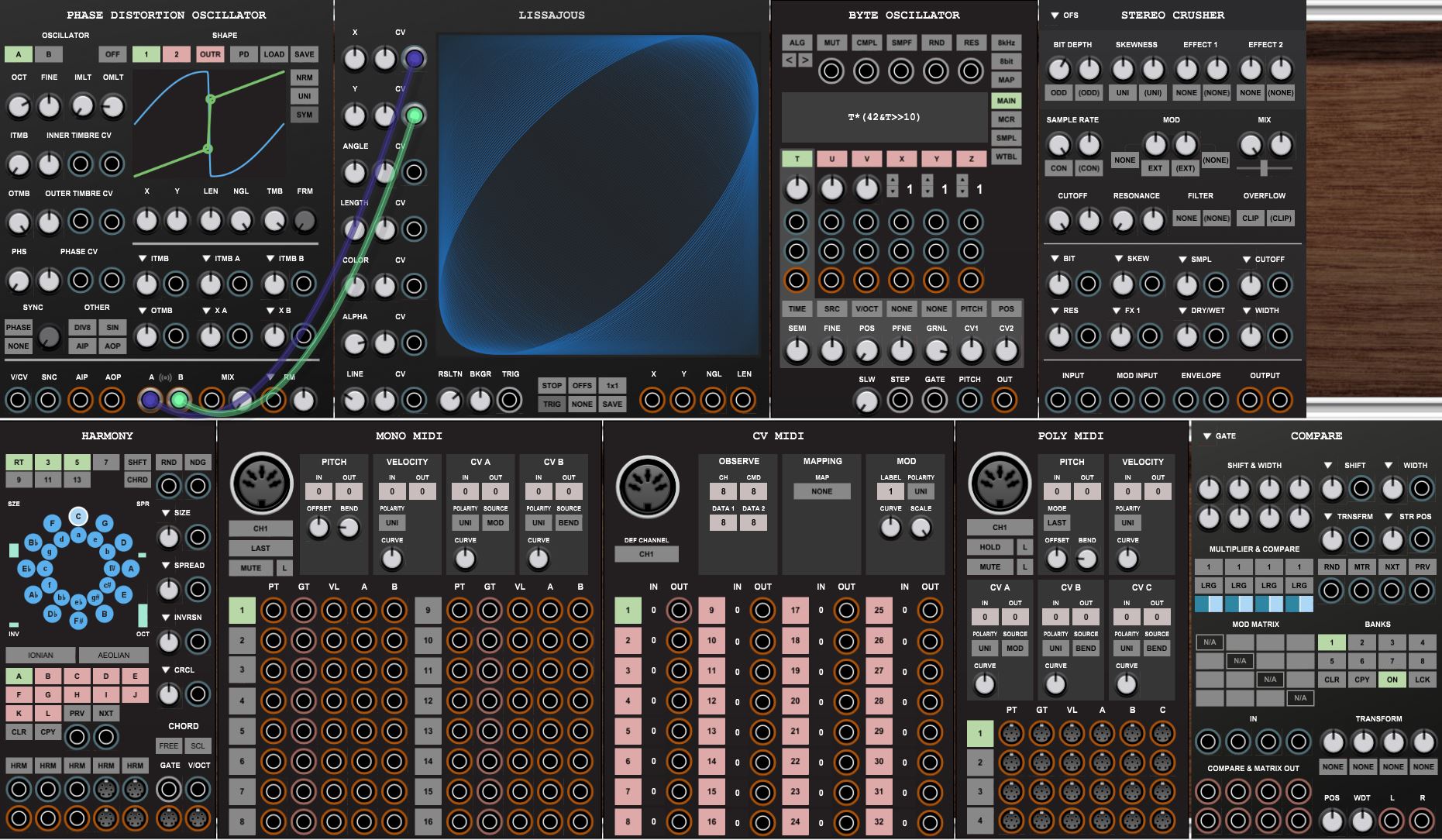Click the CV MIDI DIN connector

coord(648,487)
